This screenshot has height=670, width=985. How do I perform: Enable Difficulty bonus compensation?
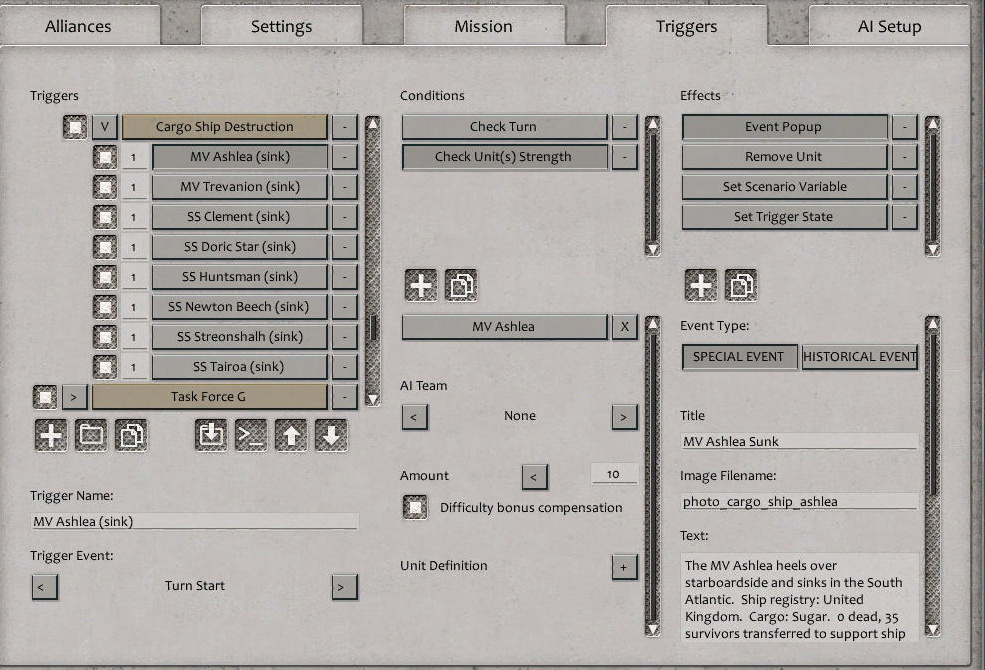415,507
